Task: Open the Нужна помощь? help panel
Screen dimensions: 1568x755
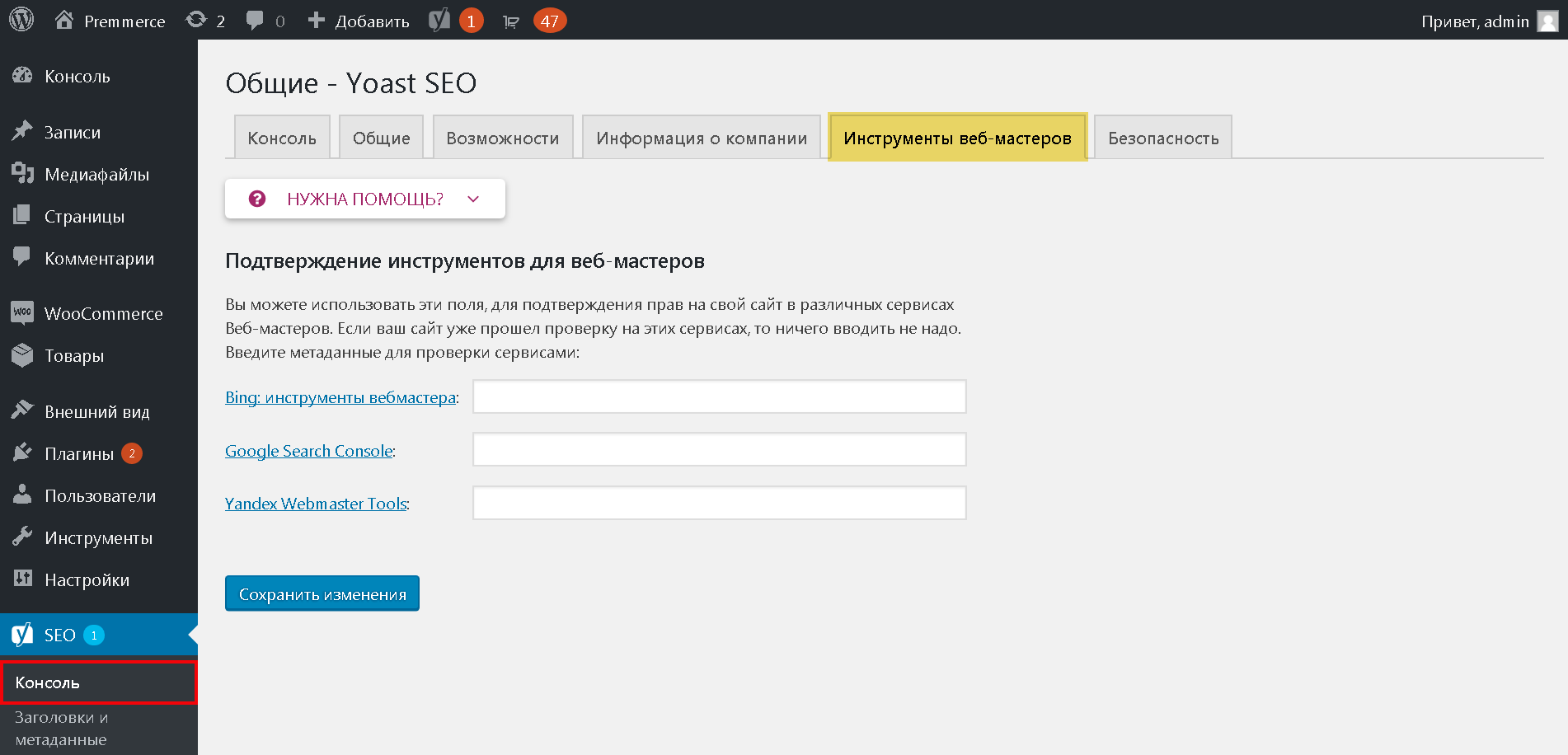Action: [365, 199]
